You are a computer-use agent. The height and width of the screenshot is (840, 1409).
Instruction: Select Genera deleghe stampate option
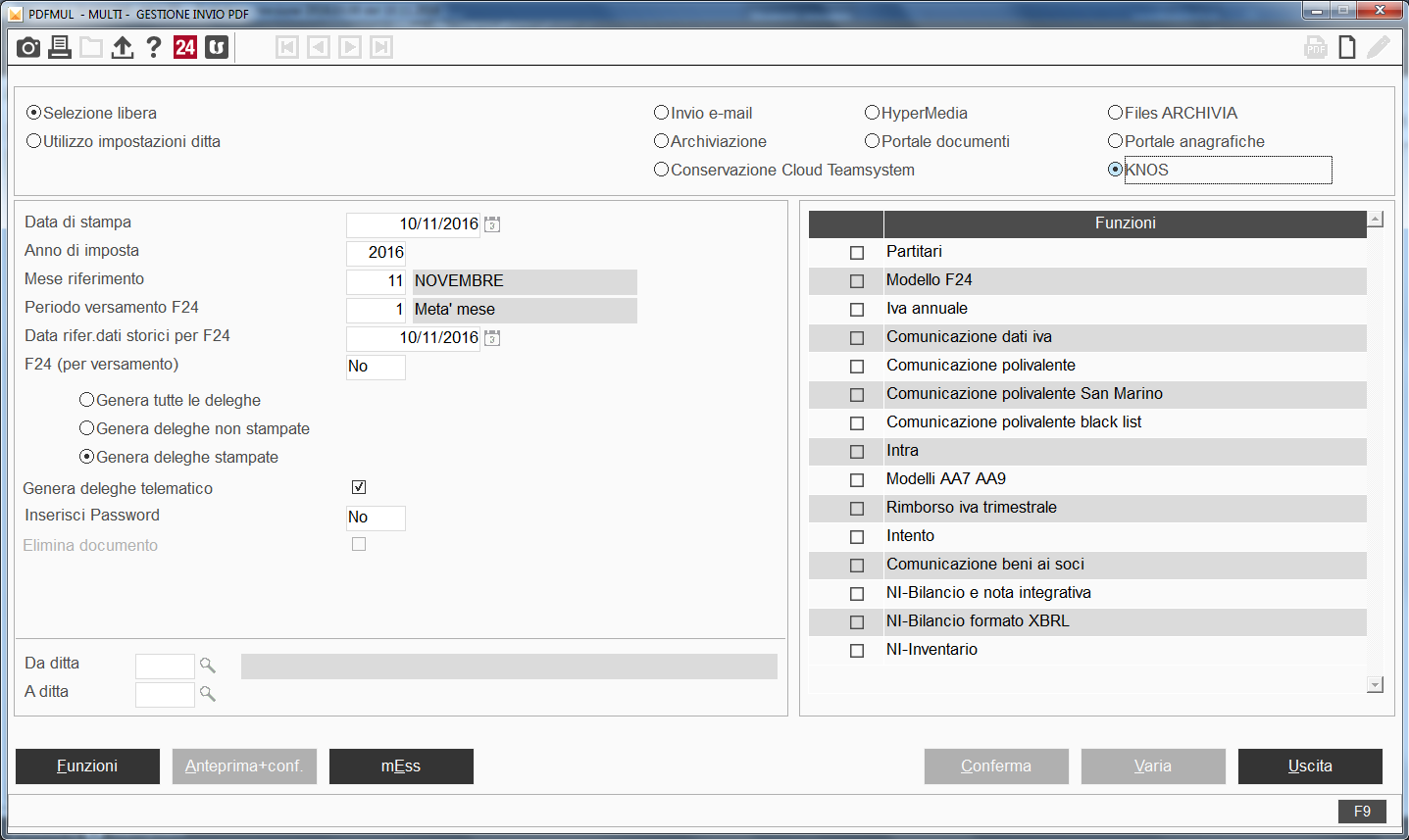coord(87,457)
